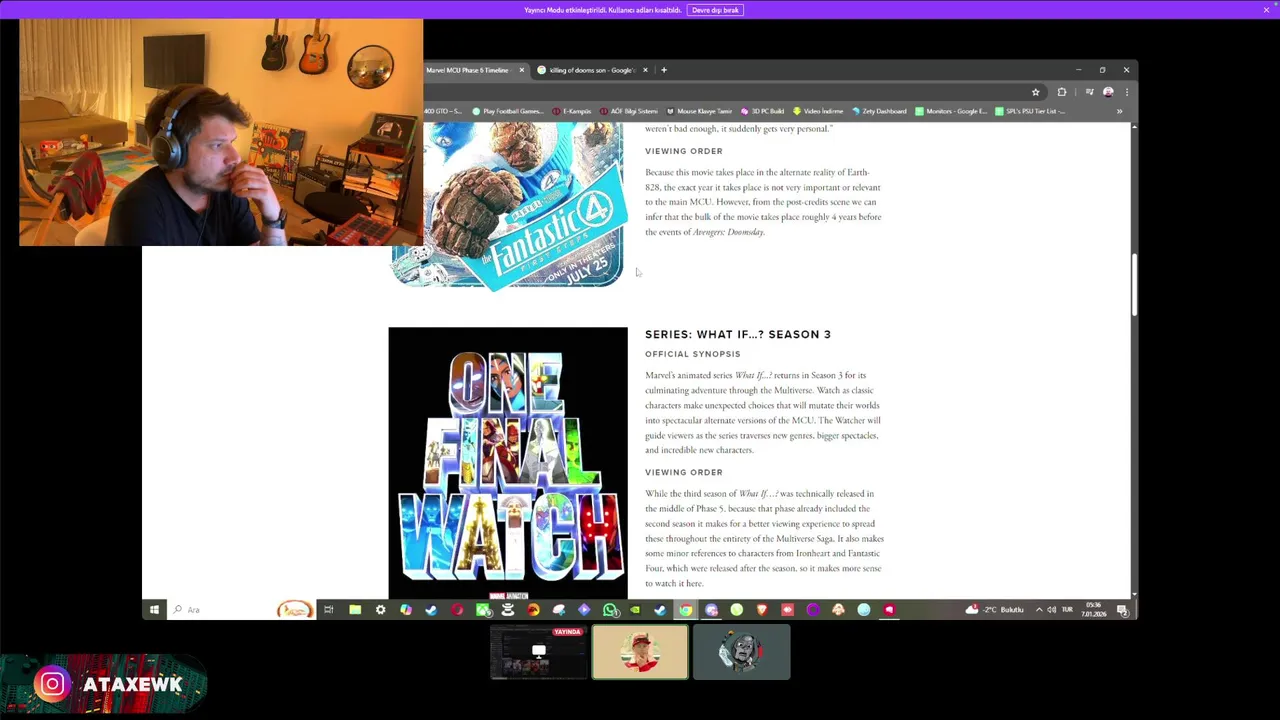Click the Fantastic 4 First Steps poster

[508, 206]
